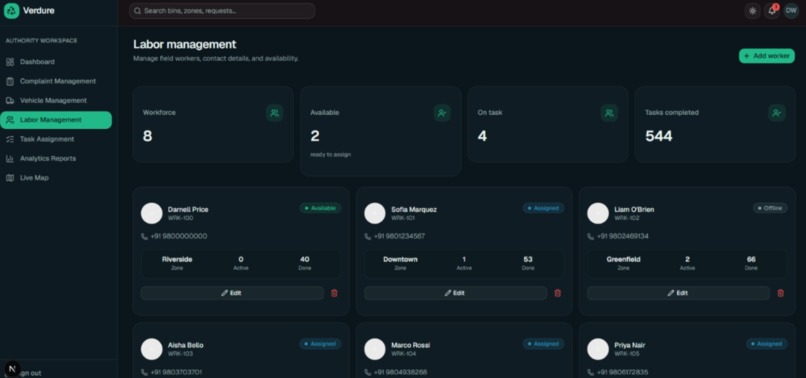Click Darnell Price's avatar

pos(152,213)
